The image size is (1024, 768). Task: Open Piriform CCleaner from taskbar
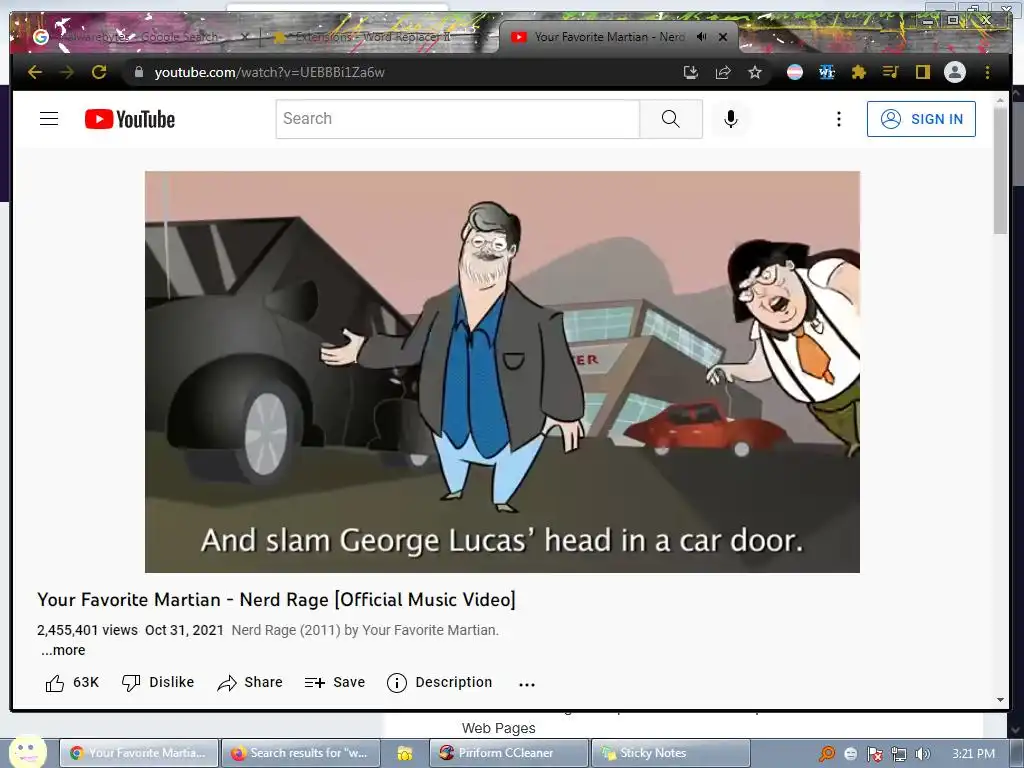507,753
